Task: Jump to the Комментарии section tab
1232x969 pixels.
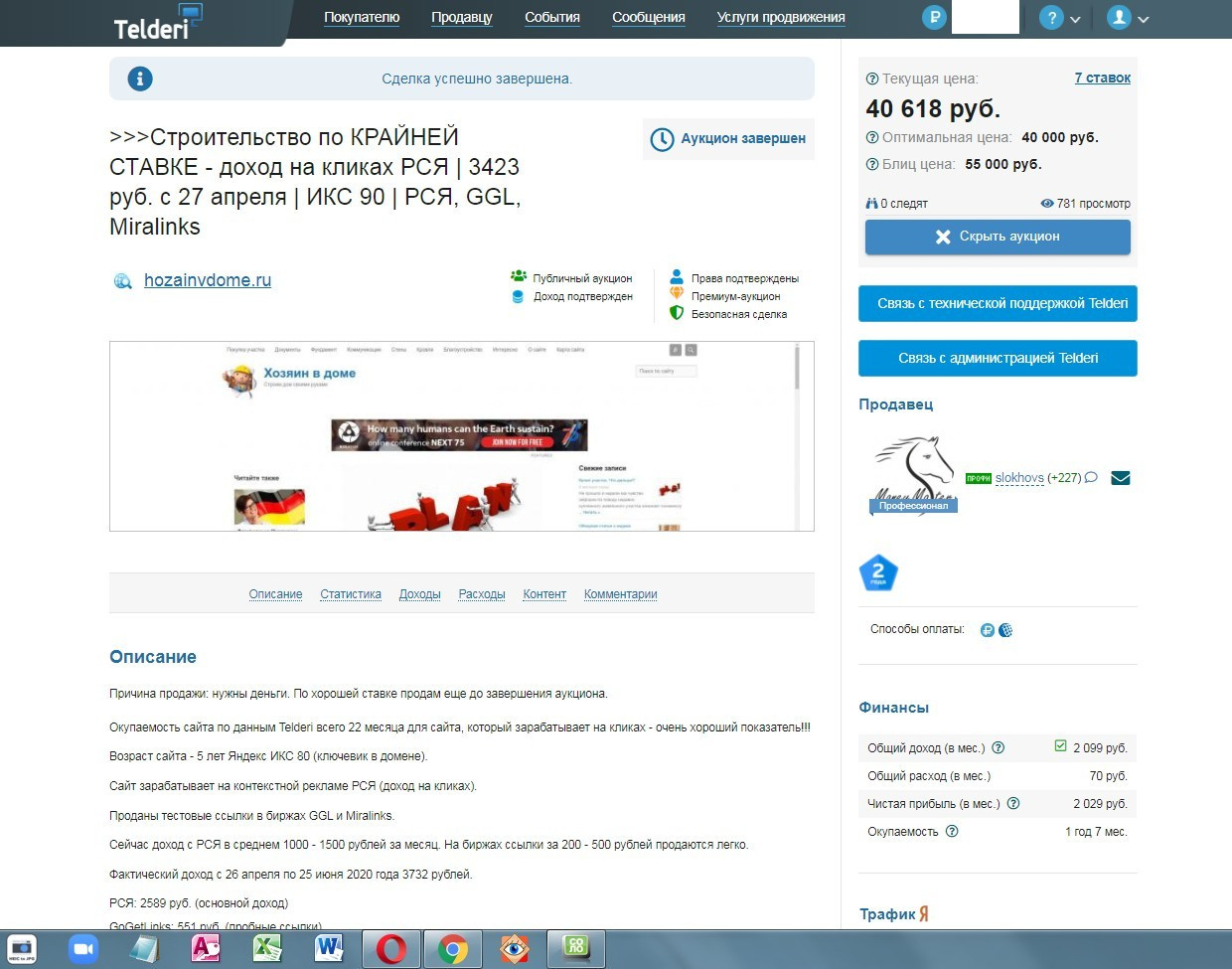Action: [x=620, y=594]
